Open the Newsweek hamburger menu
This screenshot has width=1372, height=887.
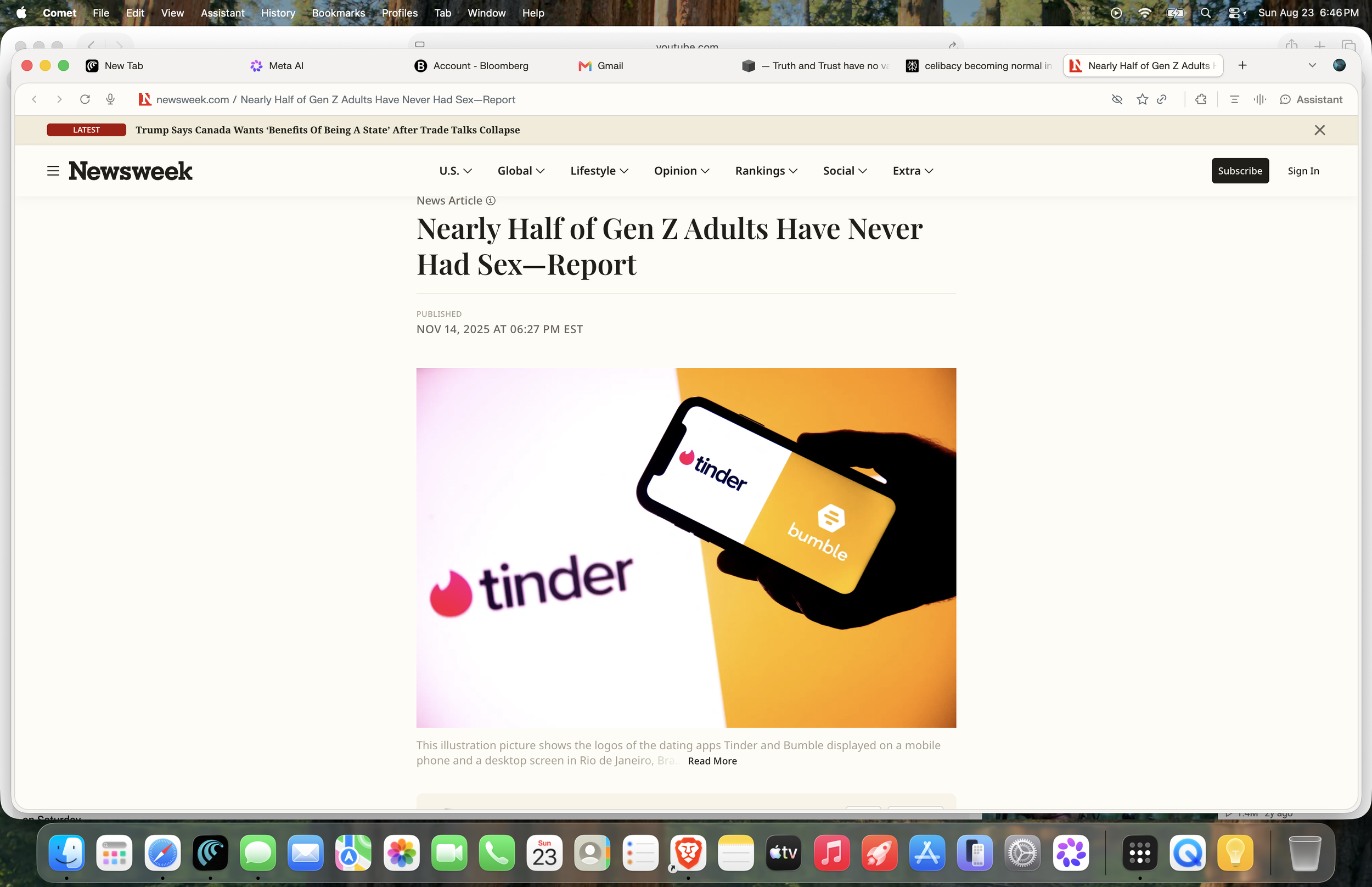[53, 171]
